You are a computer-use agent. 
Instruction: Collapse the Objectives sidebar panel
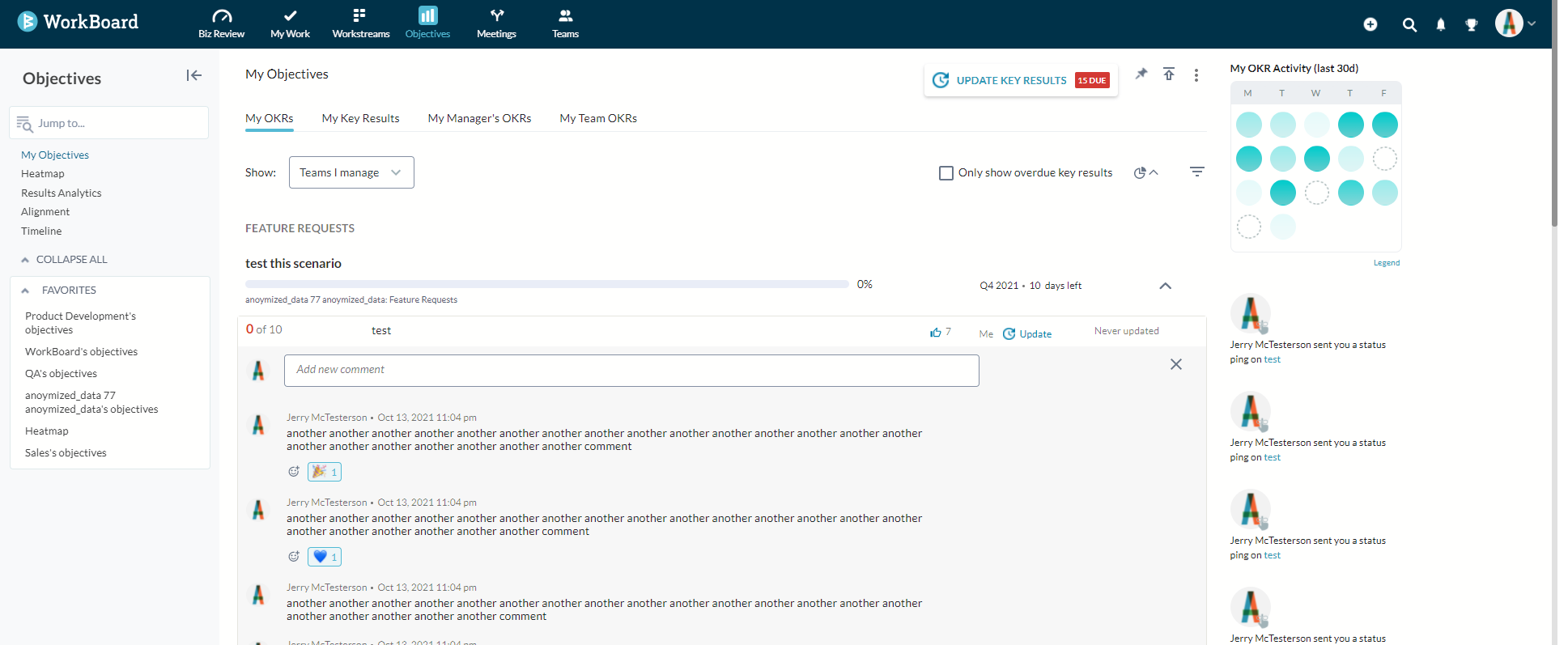193,75
